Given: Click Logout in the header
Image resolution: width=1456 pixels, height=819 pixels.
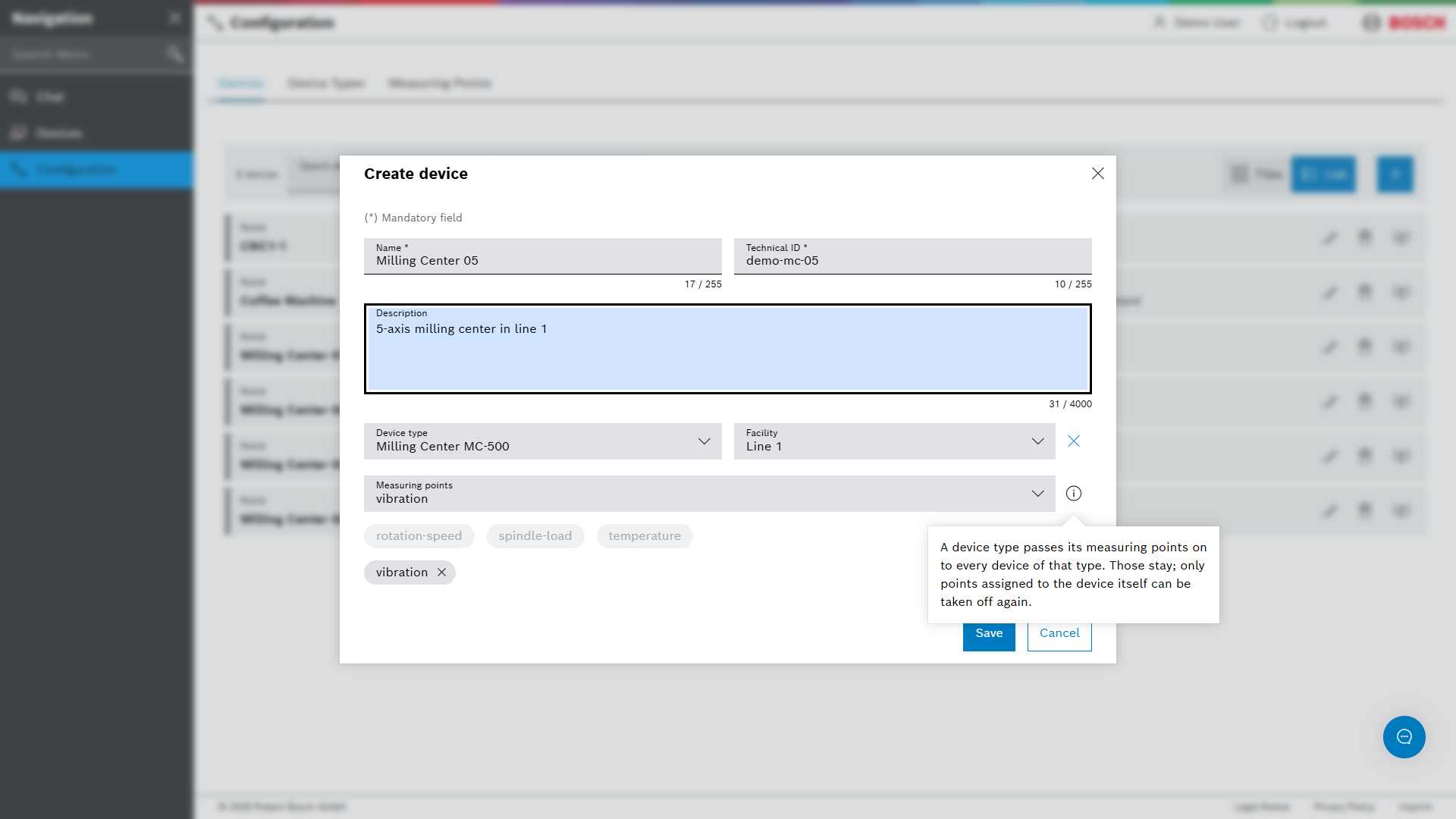Looking at the screenshot, I should tap(1294, 23).
